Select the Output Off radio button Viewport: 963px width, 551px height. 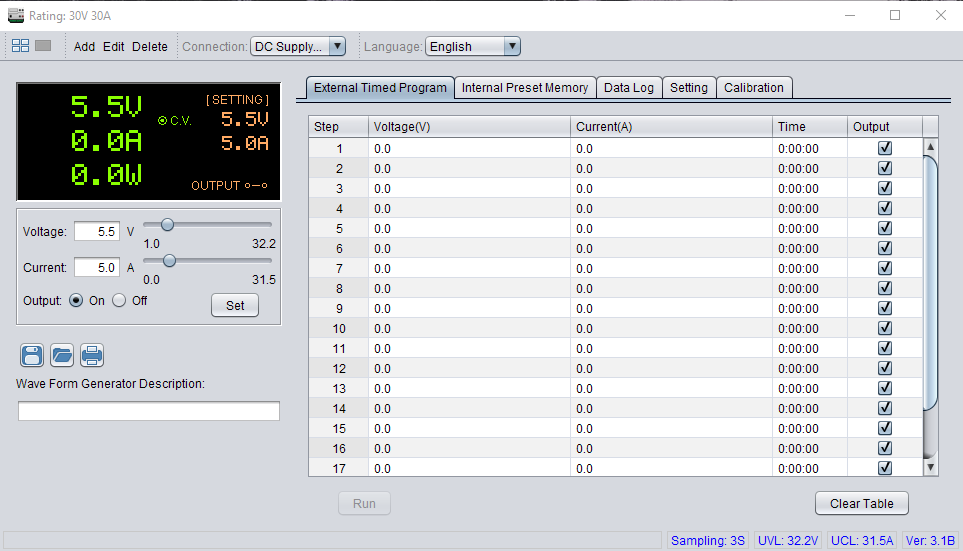pos(119,300)
